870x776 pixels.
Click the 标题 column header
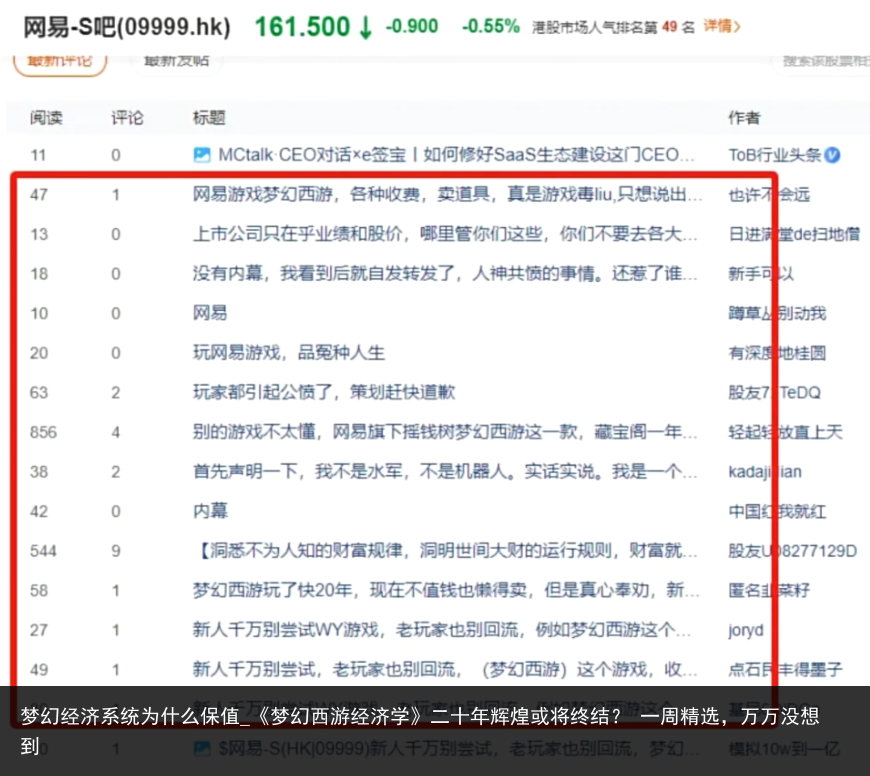click(x=209, y=118)
